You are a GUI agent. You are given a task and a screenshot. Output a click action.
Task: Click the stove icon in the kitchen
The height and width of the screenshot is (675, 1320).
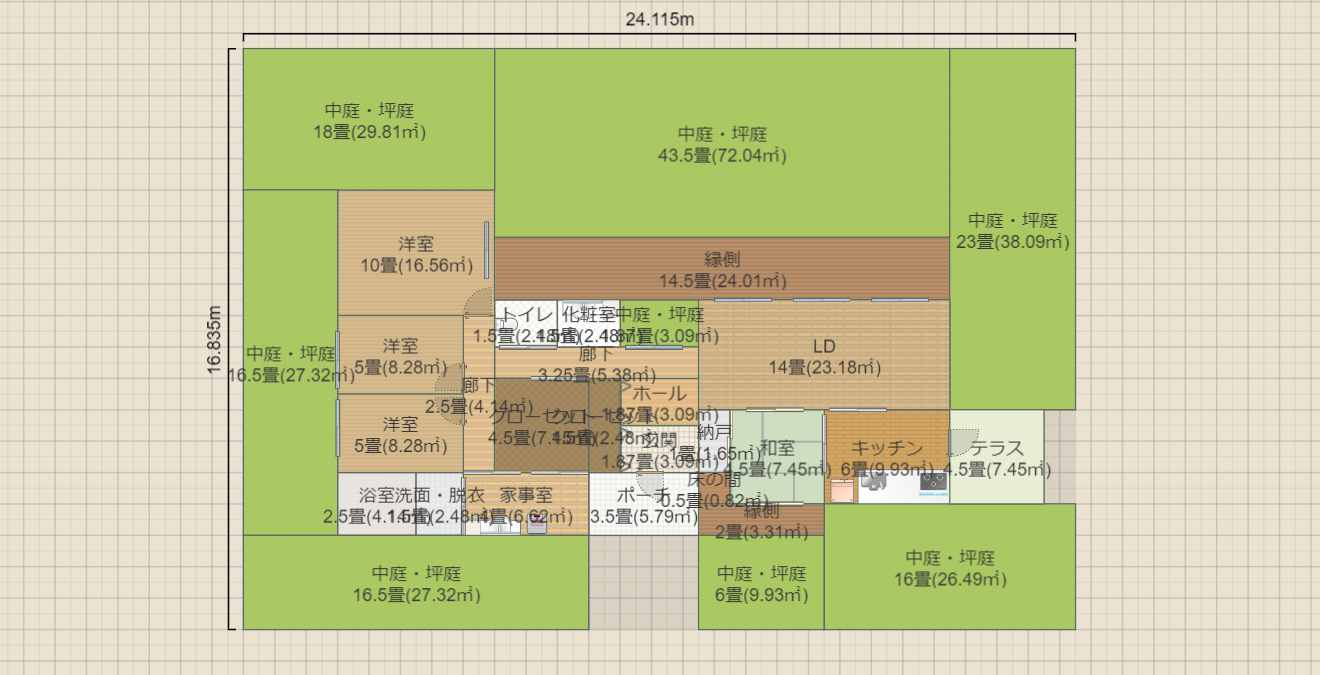[934, 481]
